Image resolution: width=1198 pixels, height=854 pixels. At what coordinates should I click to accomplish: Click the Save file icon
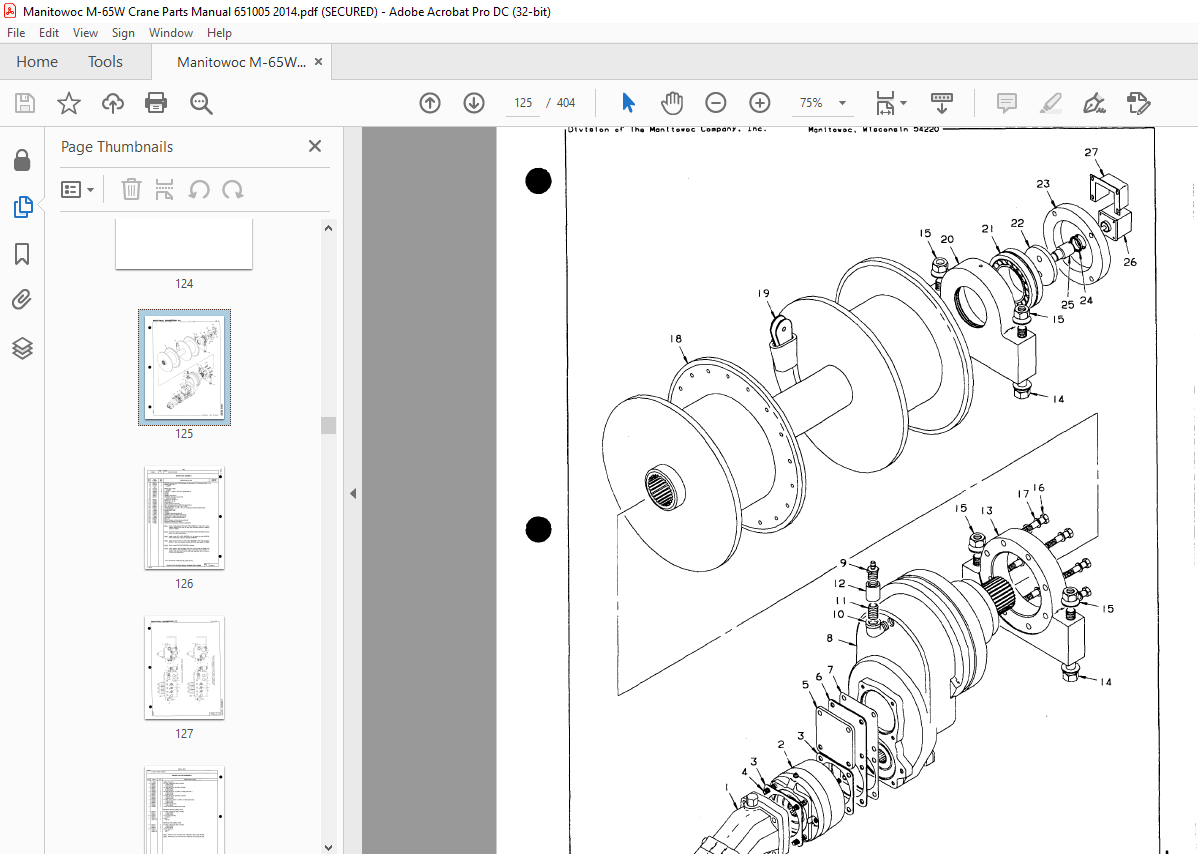[x=24, y=102]
